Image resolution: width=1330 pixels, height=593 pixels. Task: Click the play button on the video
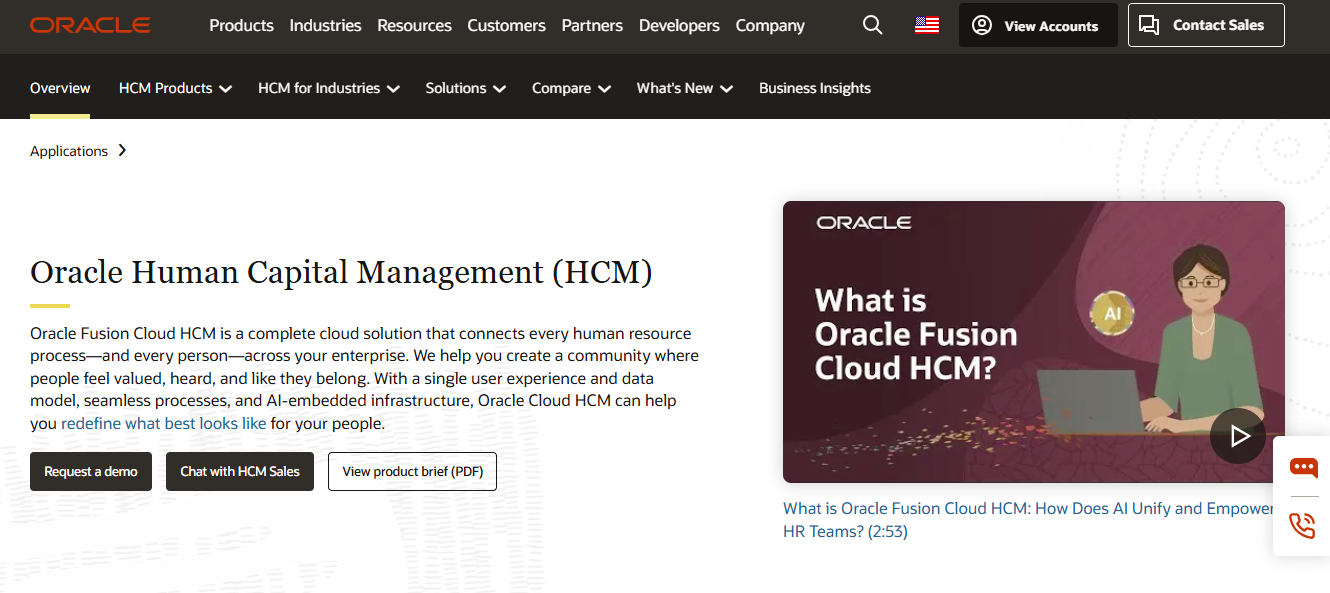[x=1238, y=436]
